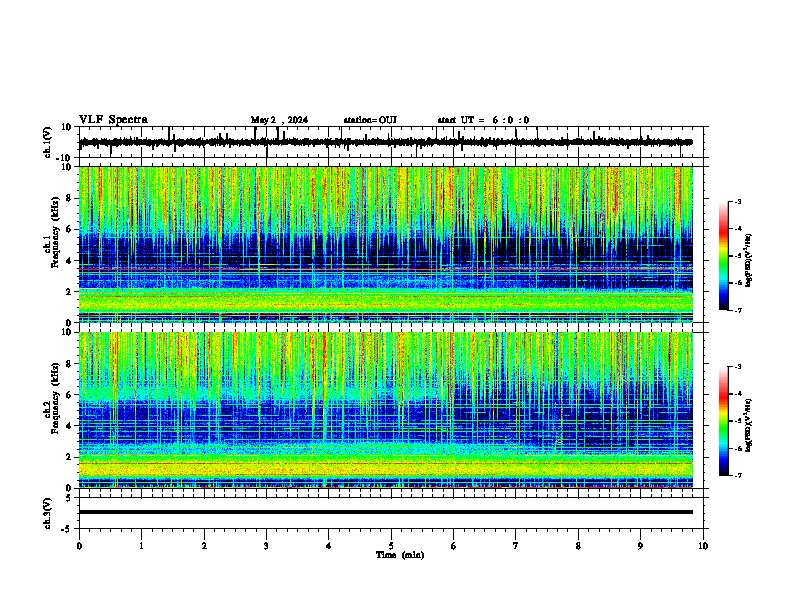Click the ch.3 voltage trace line
792x612 pixels.
[385, 512]
